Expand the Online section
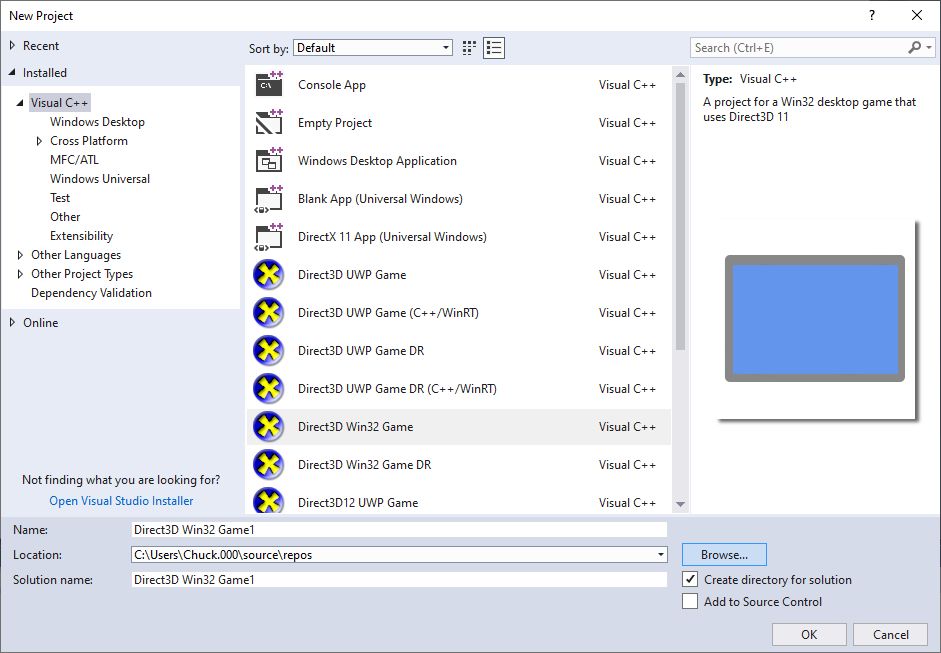This screenshot has width=941, height=653. pyautogui.click(x=12, y=322)
